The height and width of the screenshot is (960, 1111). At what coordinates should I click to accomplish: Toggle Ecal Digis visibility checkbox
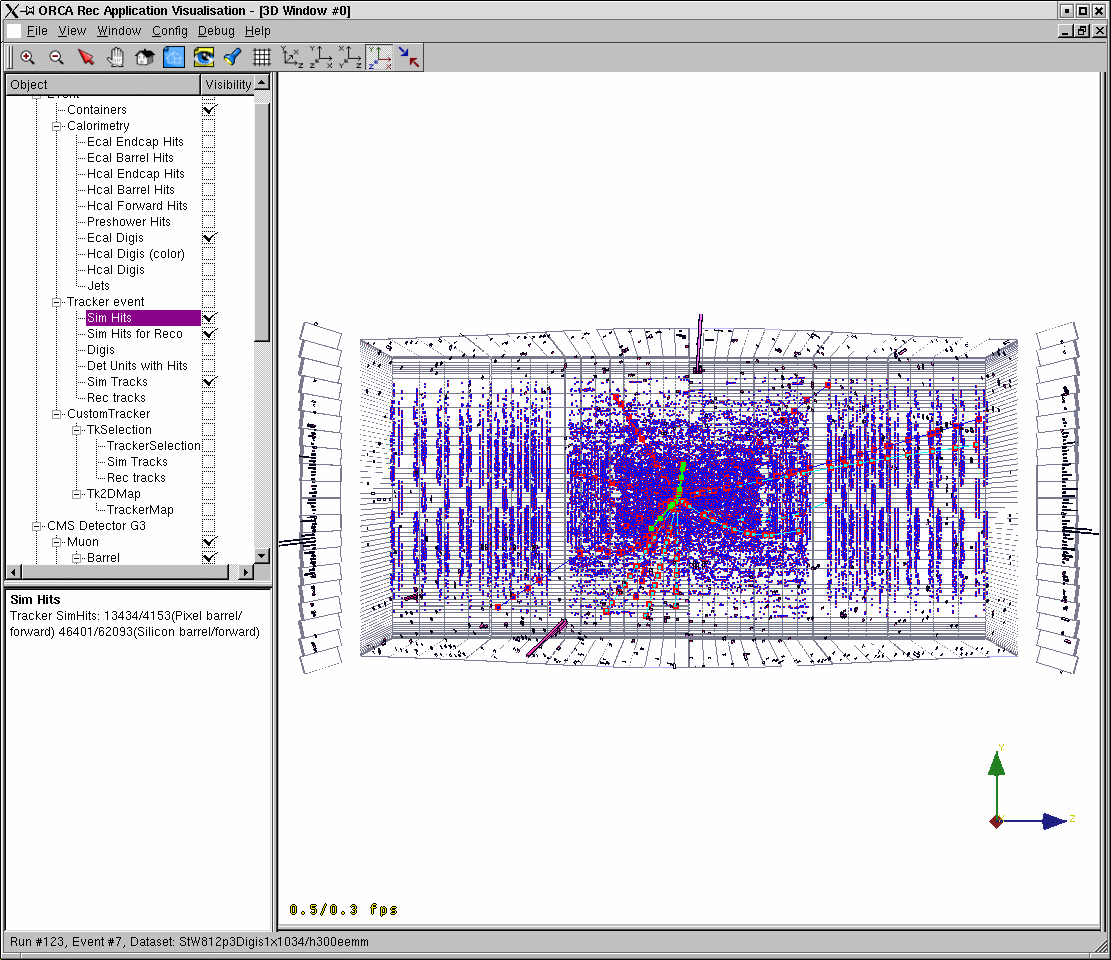[209, 238]
